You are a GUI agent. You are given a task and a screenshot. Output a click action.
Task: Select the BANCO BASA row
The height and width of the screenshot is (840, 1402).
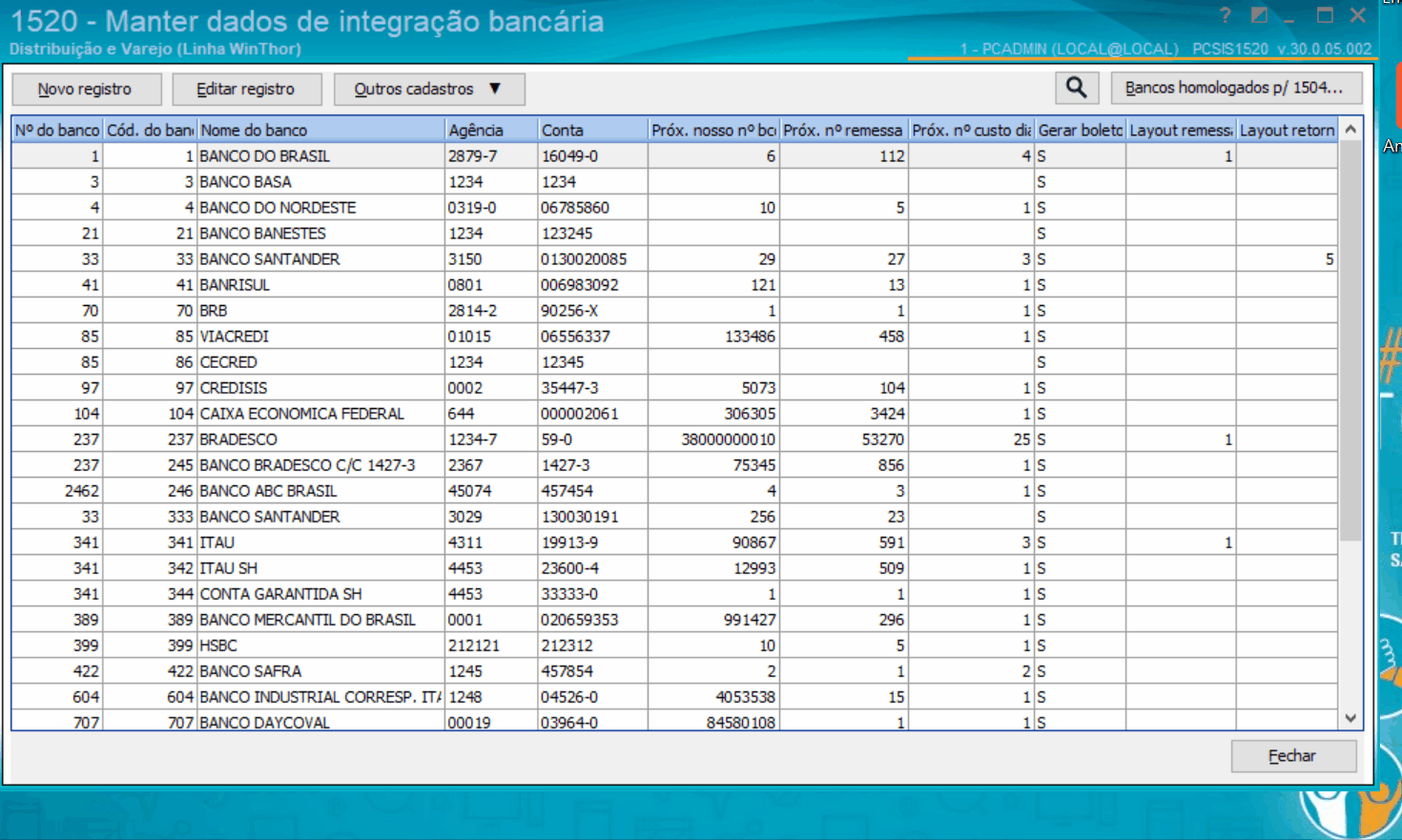pos(674,181)
